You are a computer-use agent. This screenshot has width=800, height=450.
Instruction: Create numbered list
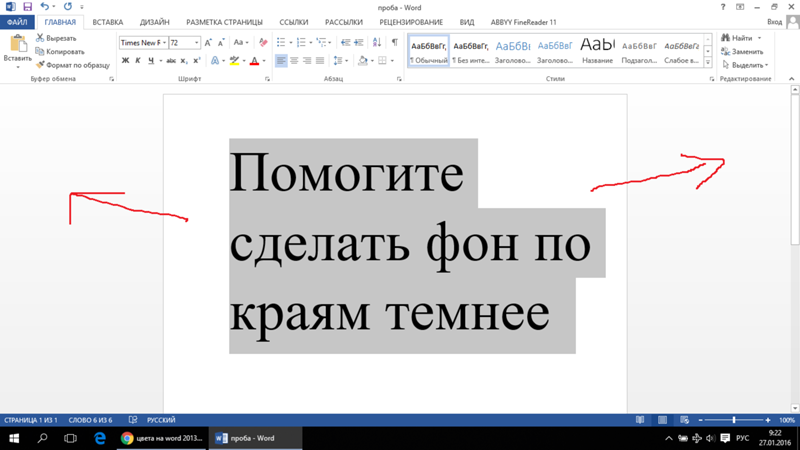point(301,42)
